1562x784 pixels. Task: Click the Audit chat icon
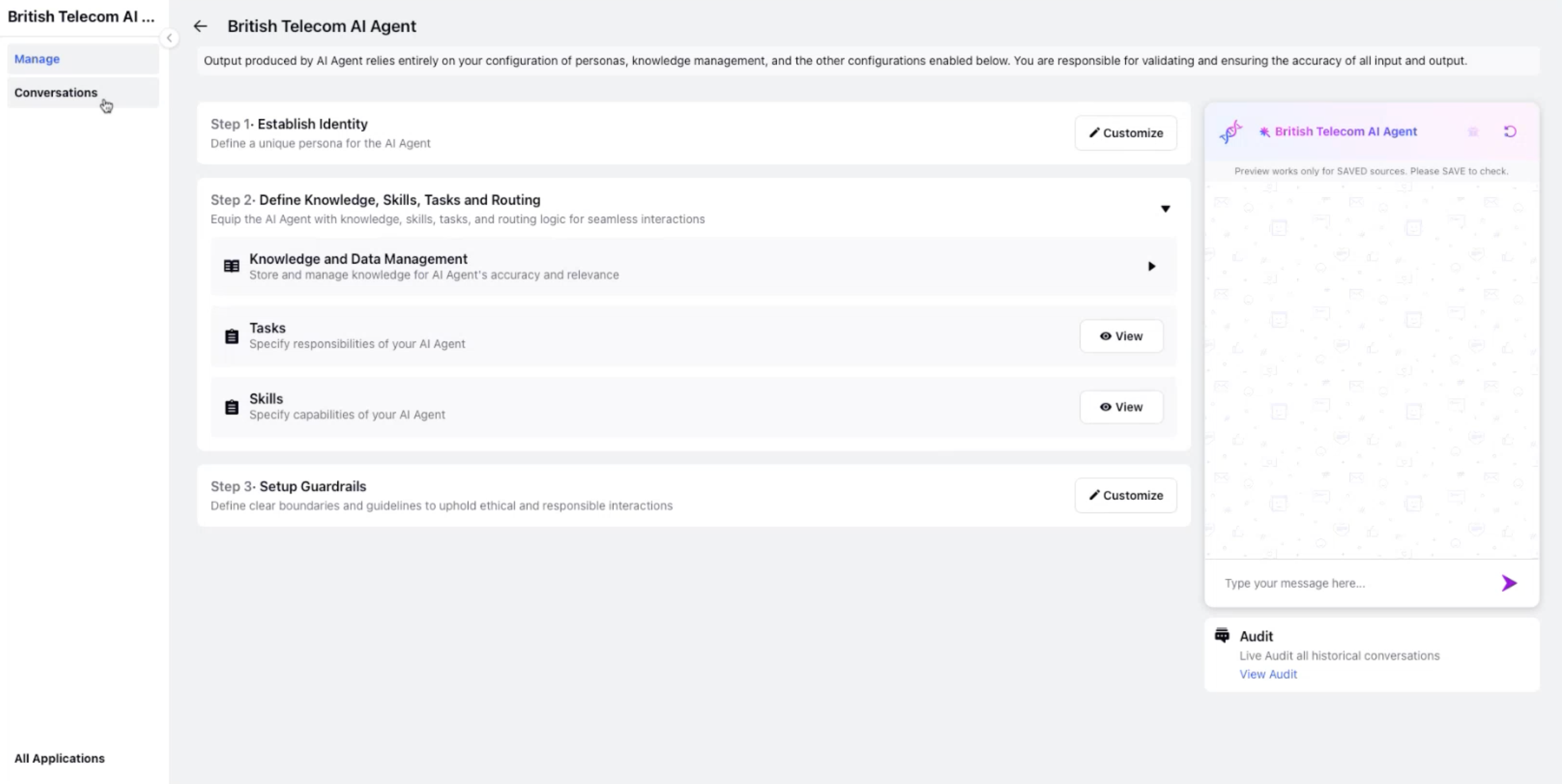point(1222,635)
